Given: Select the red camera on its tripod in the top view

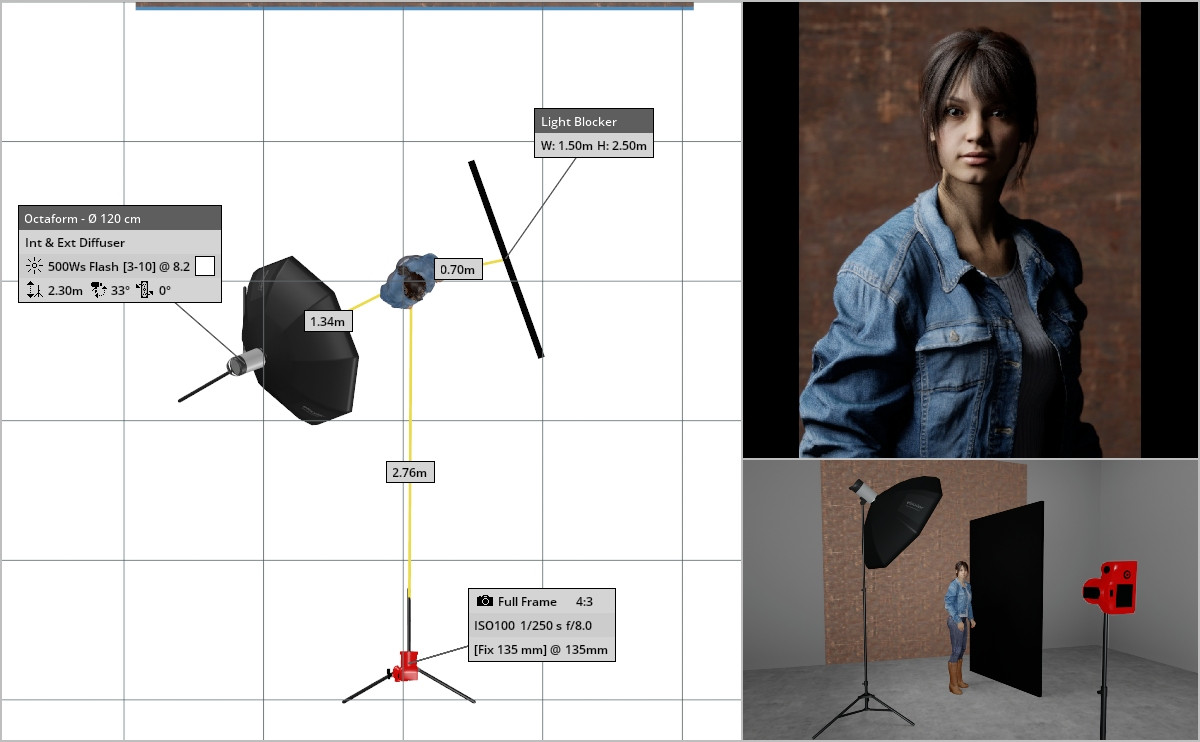Looking at the screenshot, I should [x=407, y=667].
